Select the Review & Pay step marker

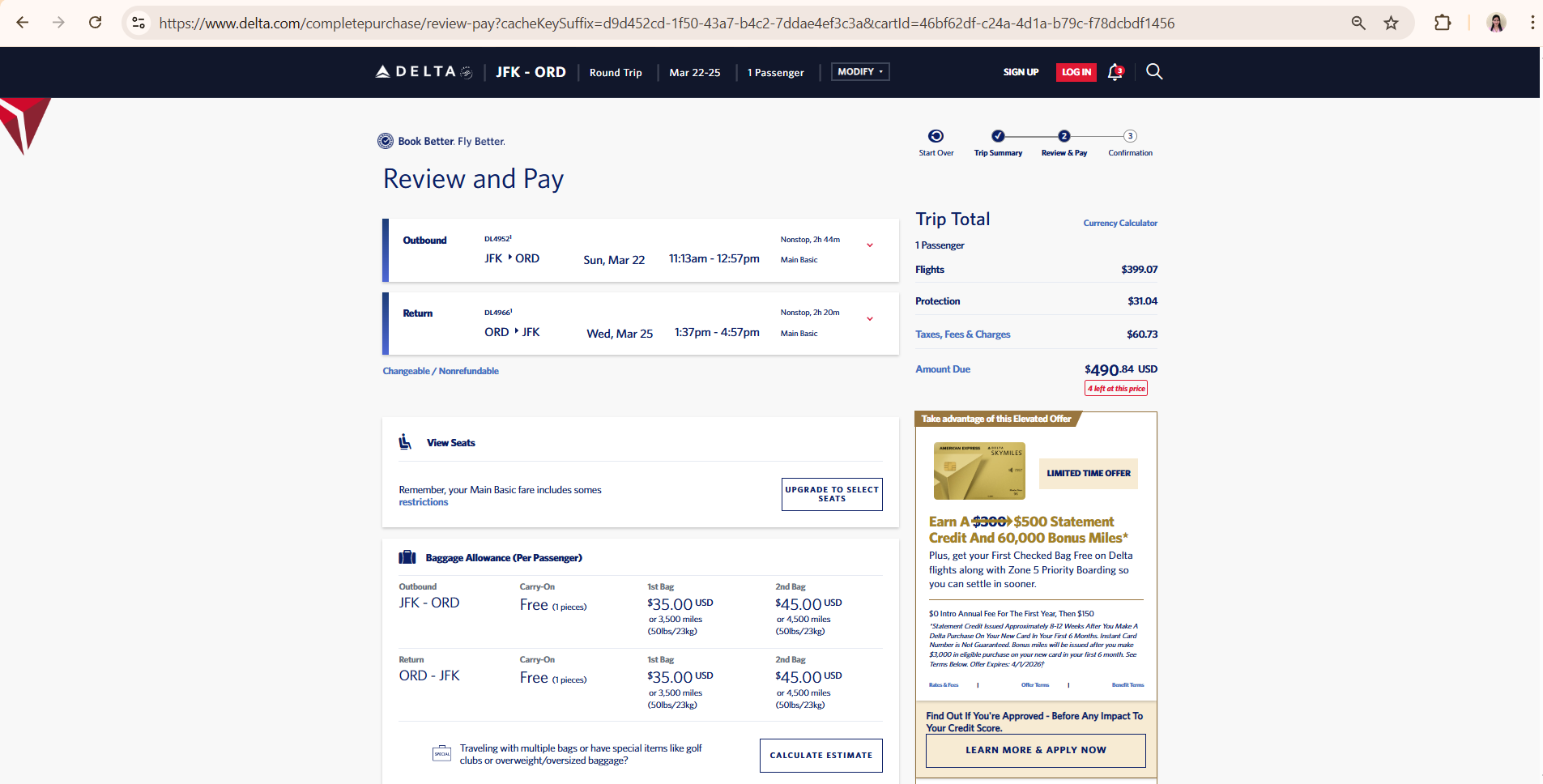pos(1064,136)
